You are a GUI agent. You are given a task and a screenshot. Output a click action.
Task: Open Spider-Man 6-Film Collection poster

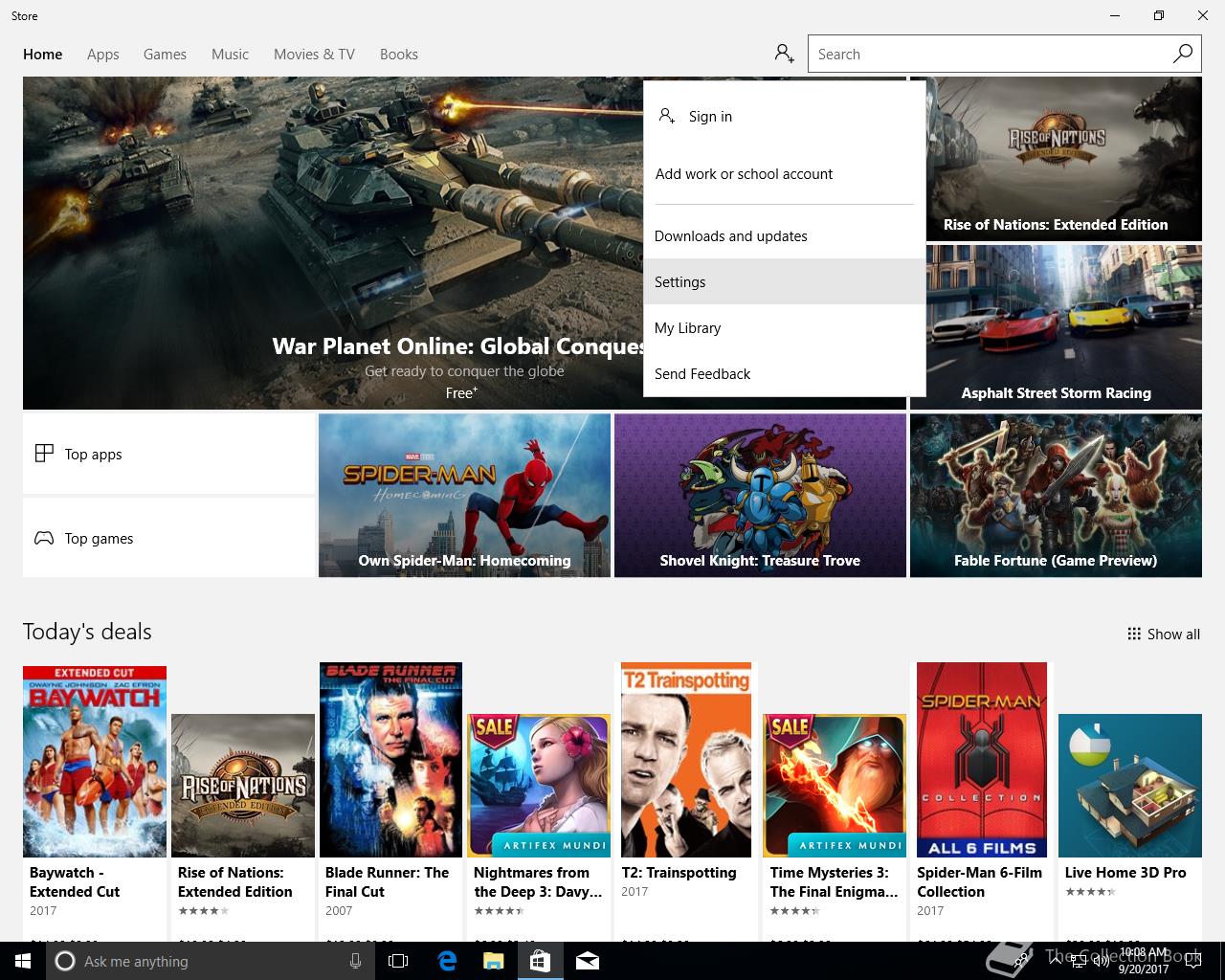point(982,760)
